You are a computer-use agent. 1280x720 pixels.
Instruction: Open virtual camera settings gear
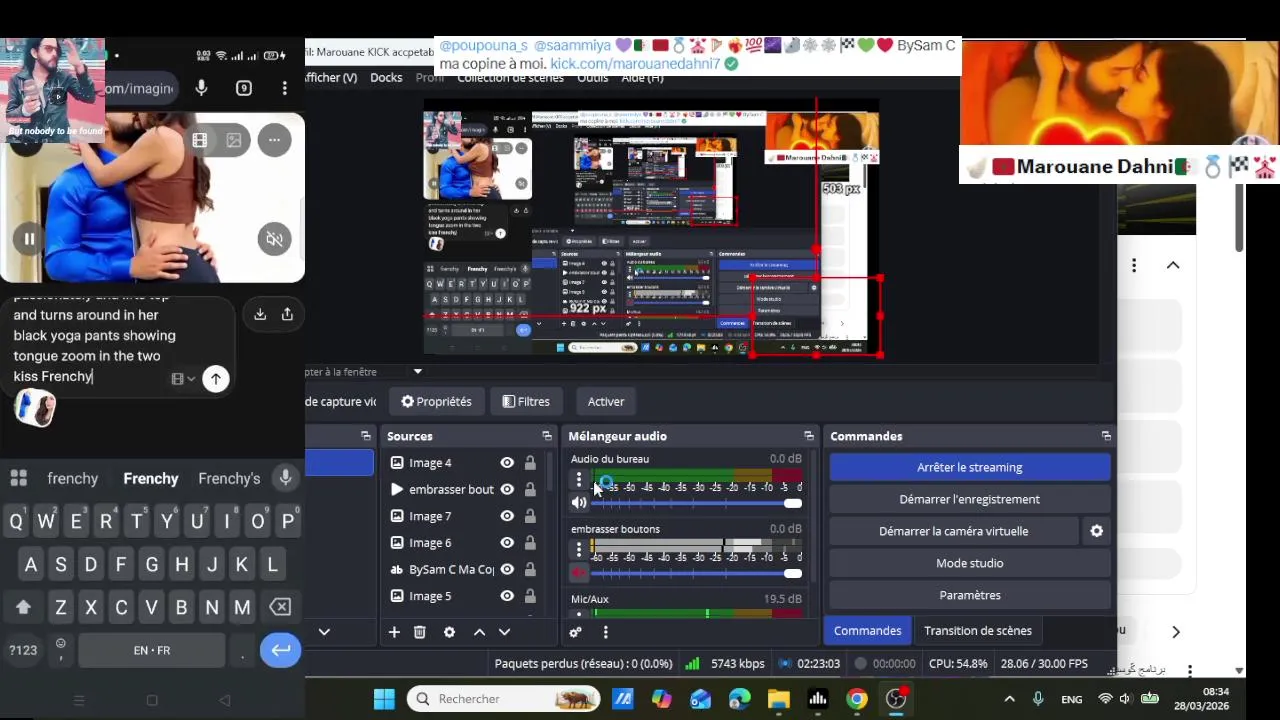(x=1097, y=531)
